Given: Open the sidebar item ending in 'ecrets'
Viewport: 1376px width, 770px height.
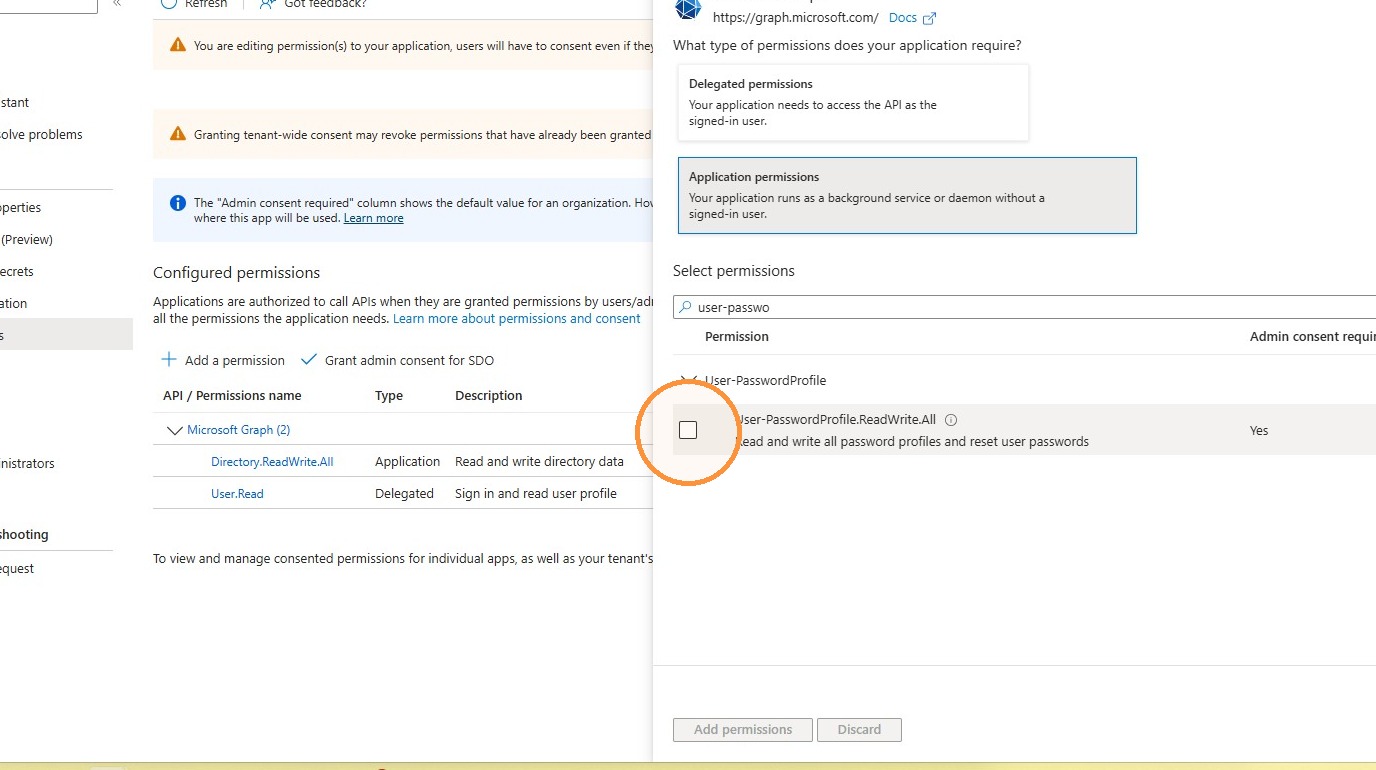Looking at the screenshot, I should coord(17,272).
